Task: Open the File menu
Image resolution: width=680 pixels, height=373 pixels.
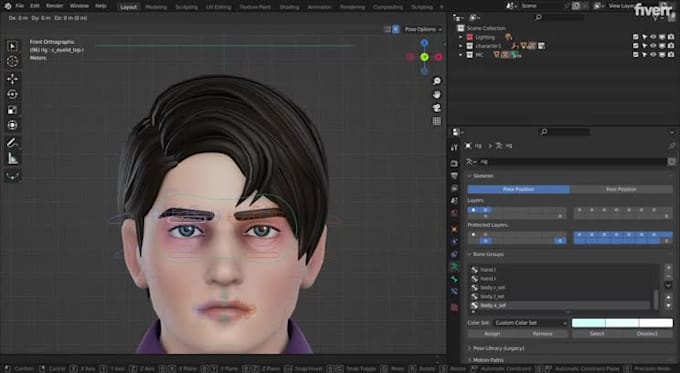Action: (20, 6)
